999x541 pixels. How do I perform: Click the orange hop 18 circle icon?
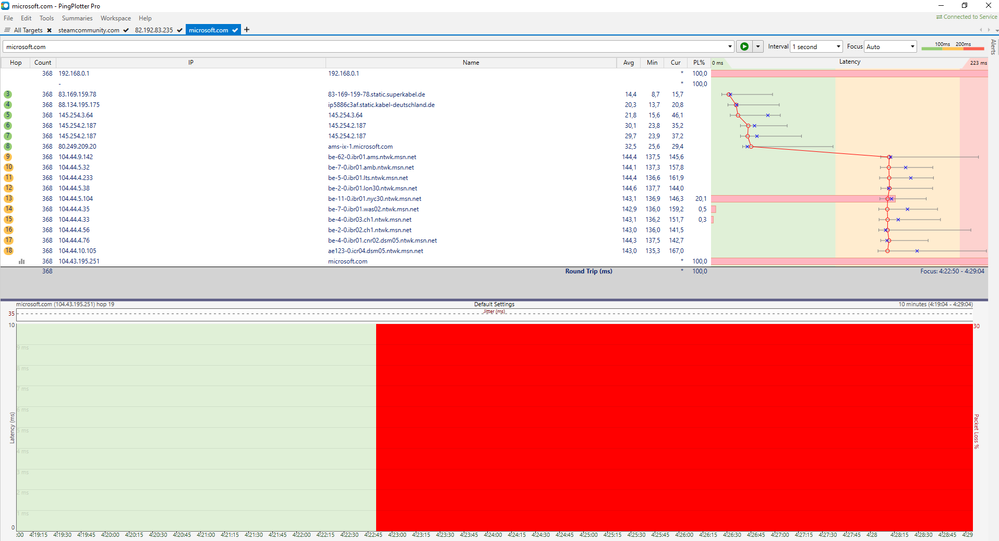[8, 251]
